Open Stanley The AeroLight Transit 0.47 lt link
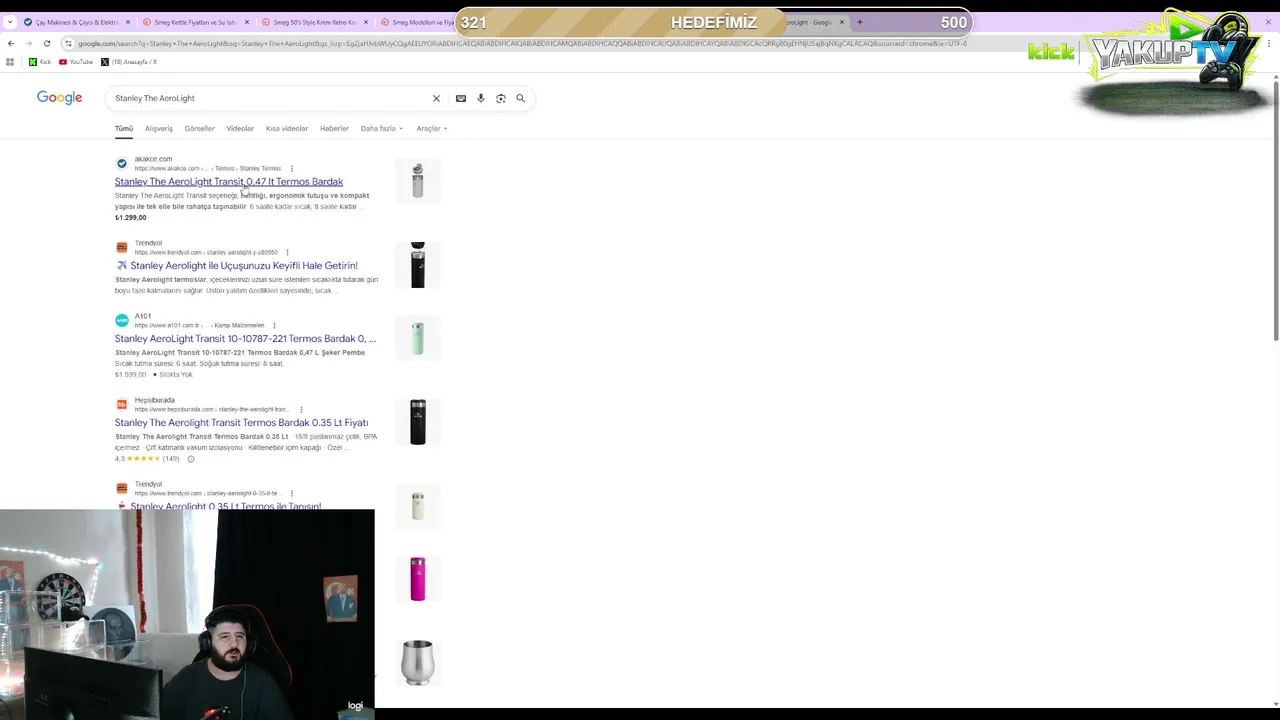 (229, 182)
